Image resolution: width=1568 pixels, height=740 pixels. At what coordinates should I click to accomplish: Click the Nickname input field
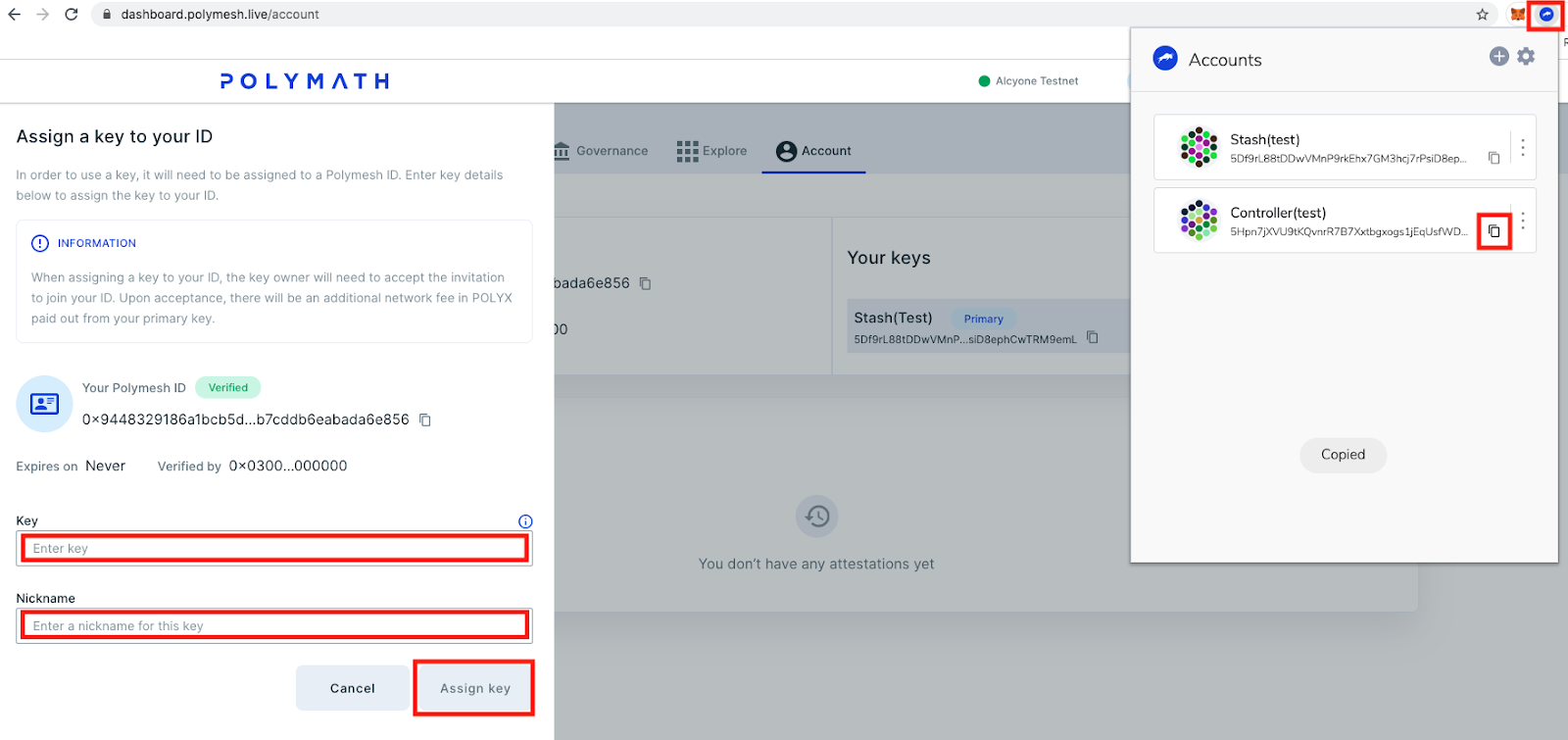pos(274,625)
